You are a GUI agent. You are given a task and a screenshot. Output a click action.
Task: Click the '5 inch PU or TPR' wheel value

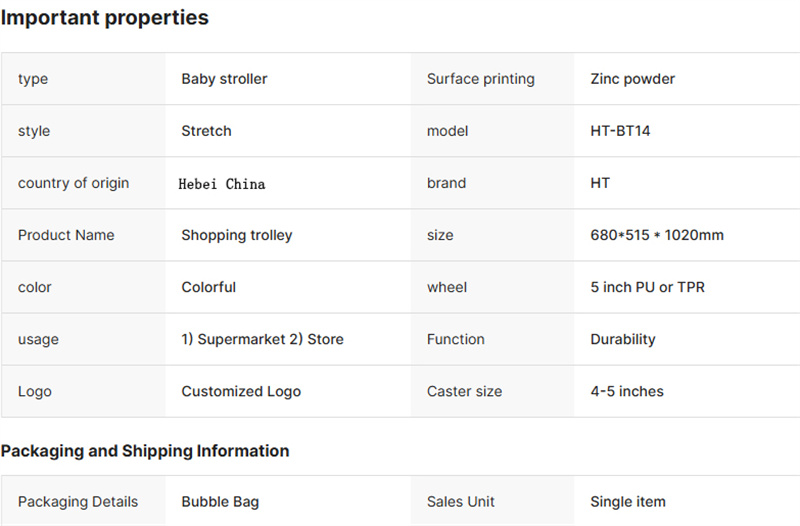pyautogui.click(x=647, y=287)
